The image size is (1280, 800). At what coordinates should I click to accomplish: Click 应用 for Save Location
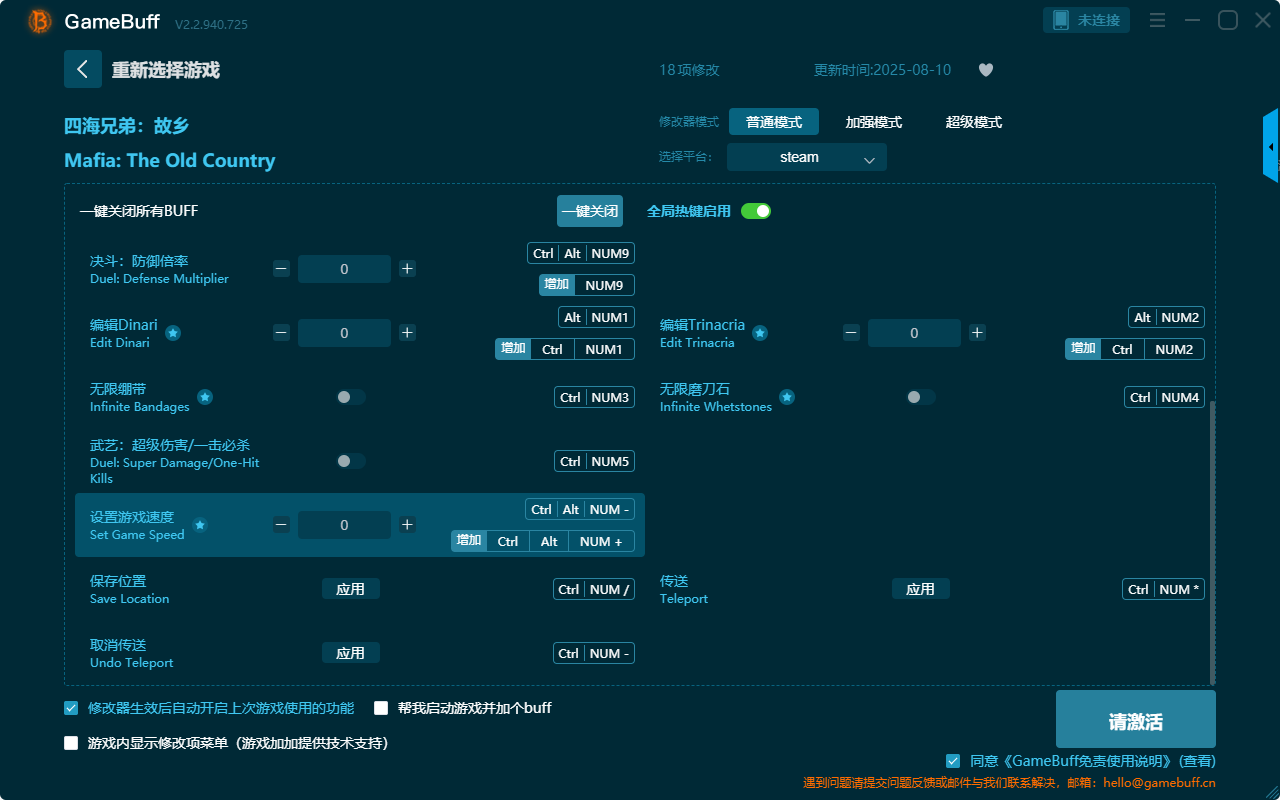tap(351, 589)
